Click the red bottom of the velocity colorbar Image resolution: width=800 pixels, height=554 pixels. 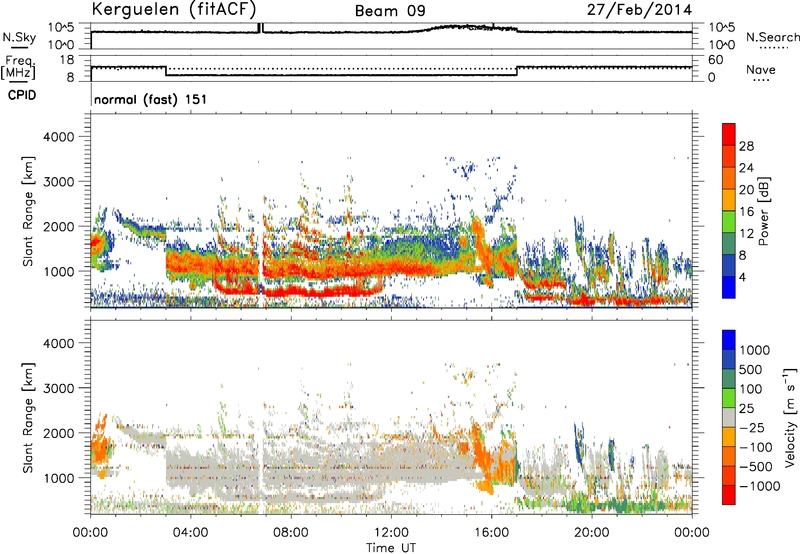[729, 495]
